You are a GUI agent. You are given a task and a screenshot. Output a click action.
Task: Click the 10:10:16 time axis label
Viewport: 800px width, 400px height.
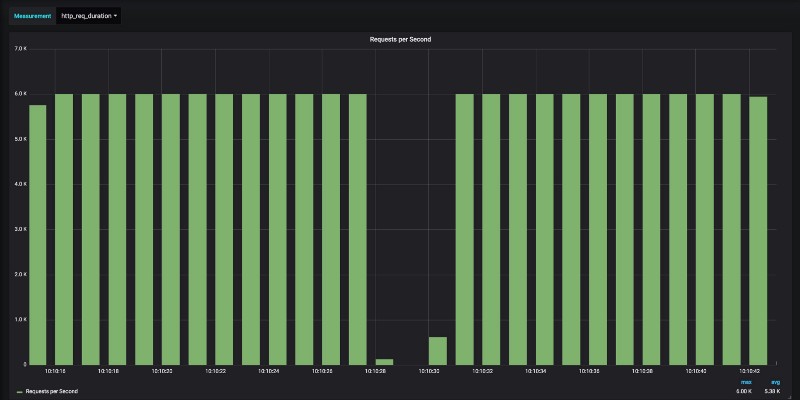coord(55,371)
